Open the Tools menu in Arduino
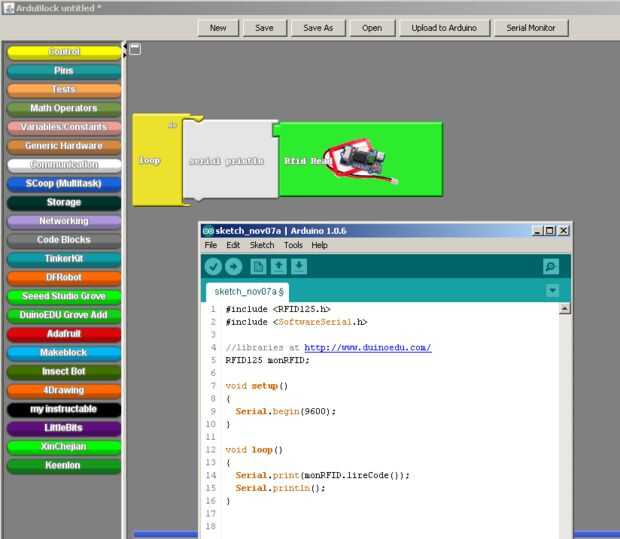 tap(293, 245)
